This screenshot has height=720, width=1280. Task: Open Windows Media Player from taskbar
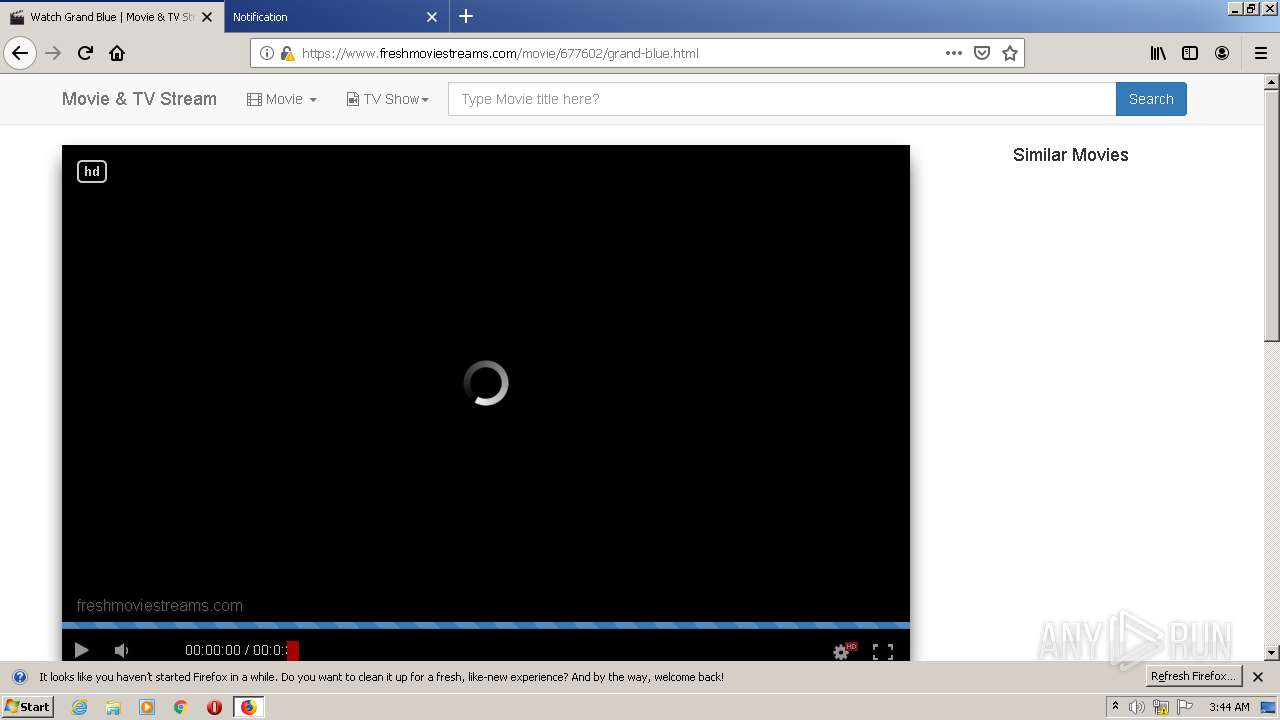pos(147,707)
